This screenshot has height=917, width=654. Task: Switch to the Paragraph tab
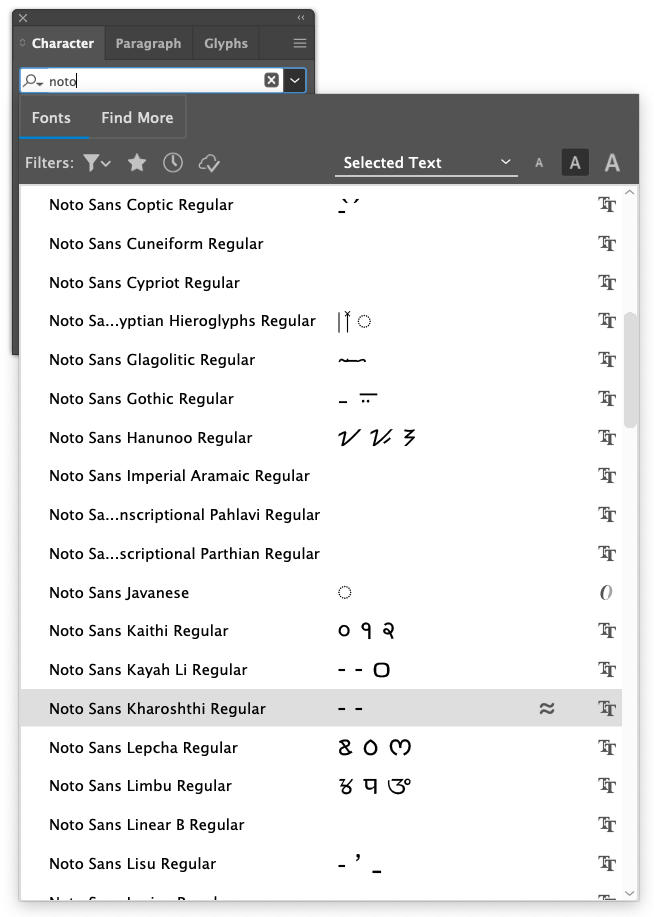(x=149, y=43)
